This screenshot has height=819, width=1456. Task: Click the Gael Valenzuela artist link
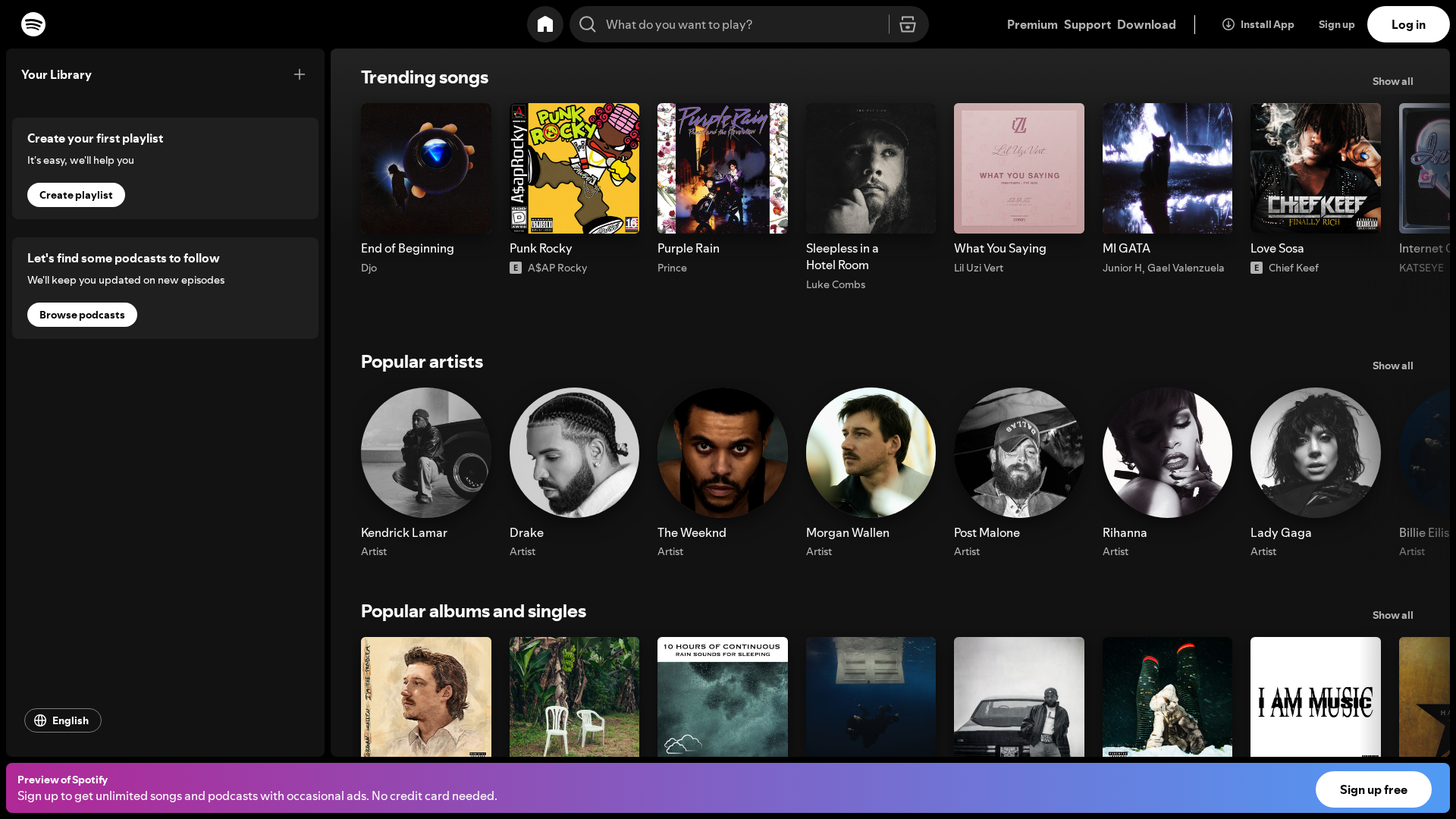1186,268
